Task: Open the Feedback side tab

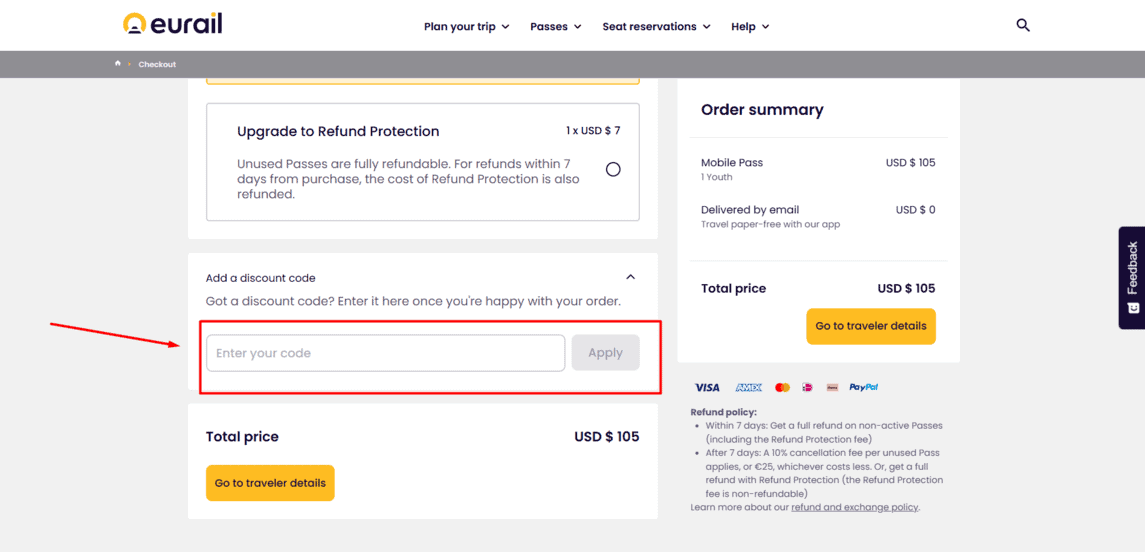Action: (x=1132, y=277)
